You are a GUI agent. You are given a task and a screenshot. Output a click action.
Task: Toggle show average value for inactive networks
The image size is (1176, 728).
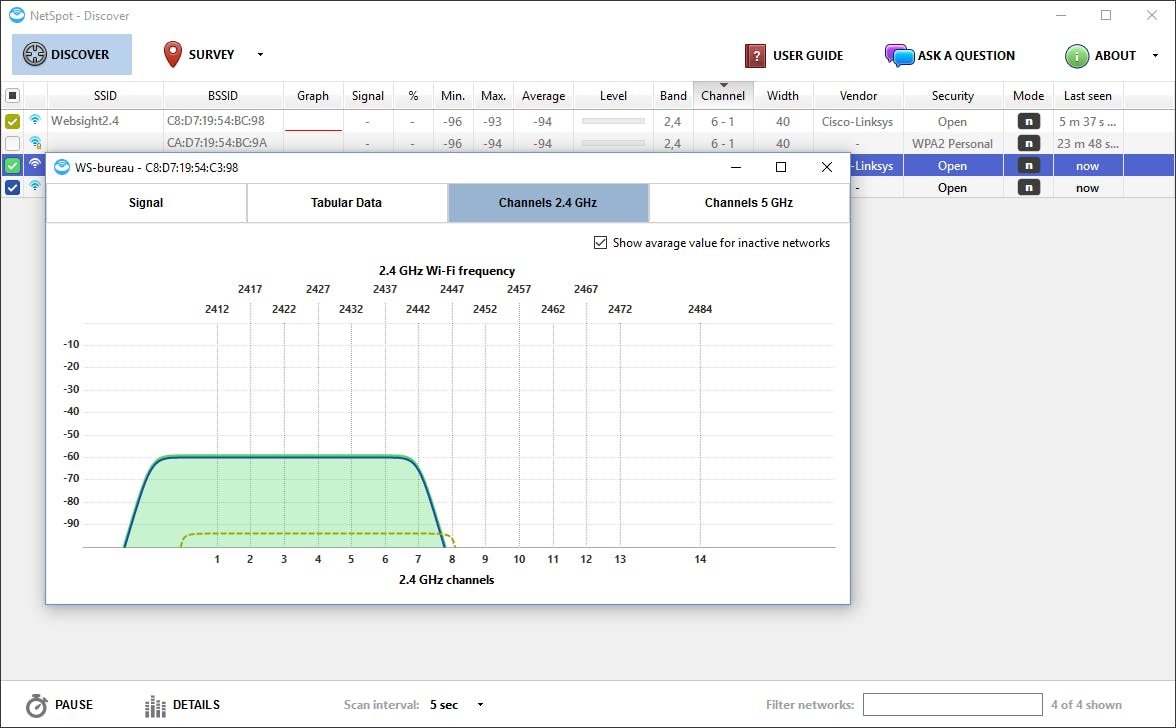coord(600,243)
